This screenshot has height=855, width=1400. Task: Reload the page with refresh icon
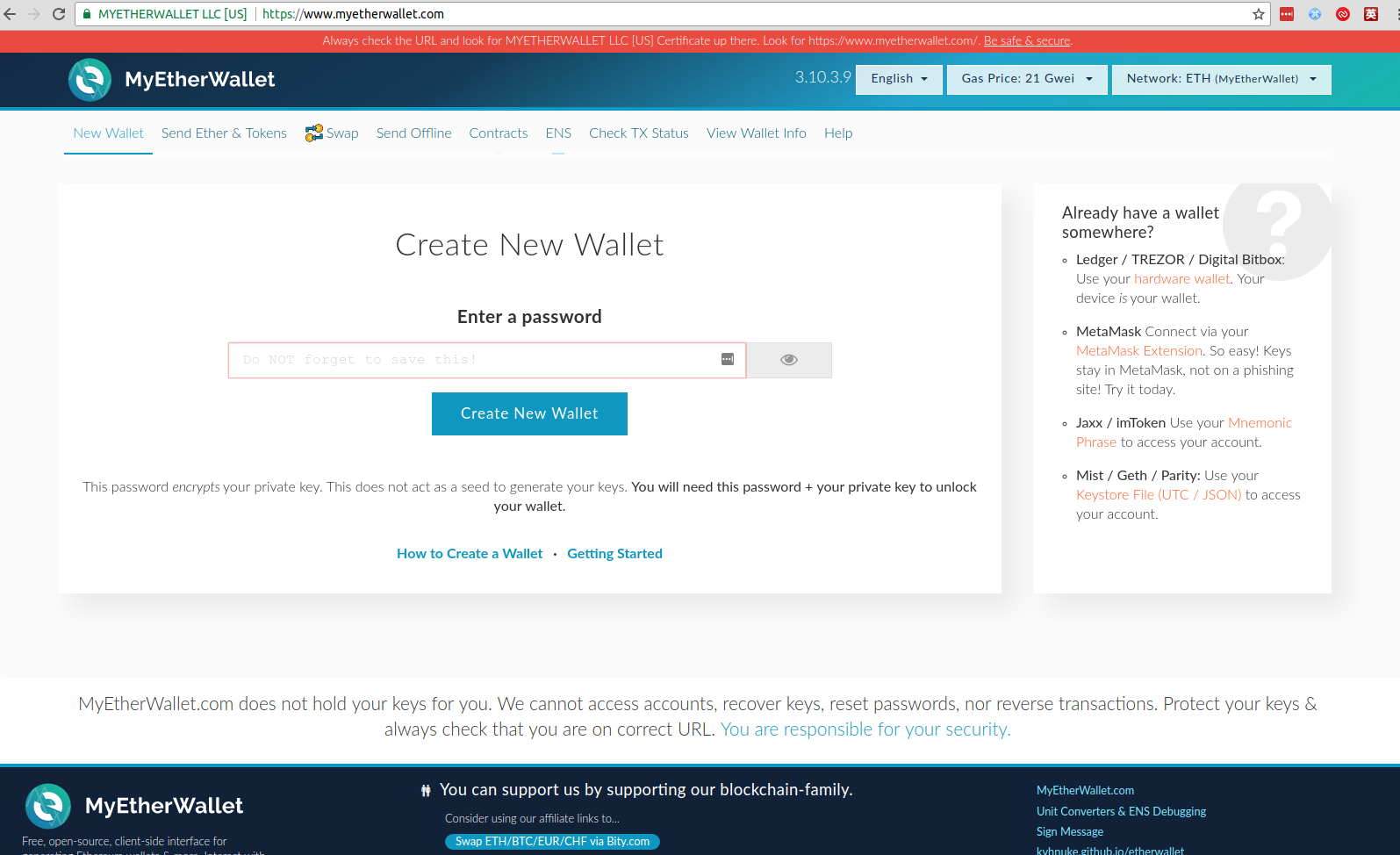click(x=59, y=14)
